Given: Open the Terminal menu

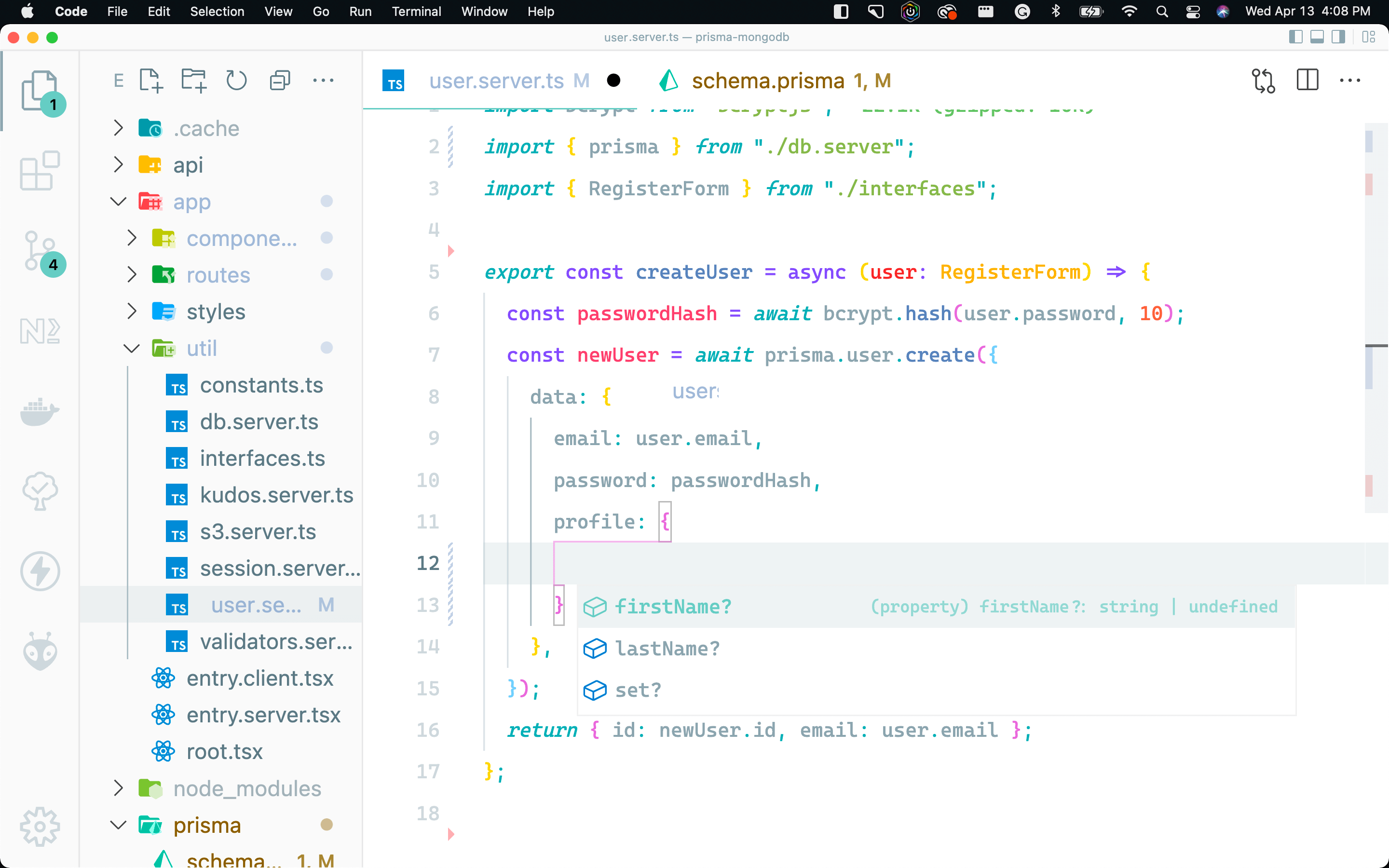Looking at the screenshot, I should 416,12.
